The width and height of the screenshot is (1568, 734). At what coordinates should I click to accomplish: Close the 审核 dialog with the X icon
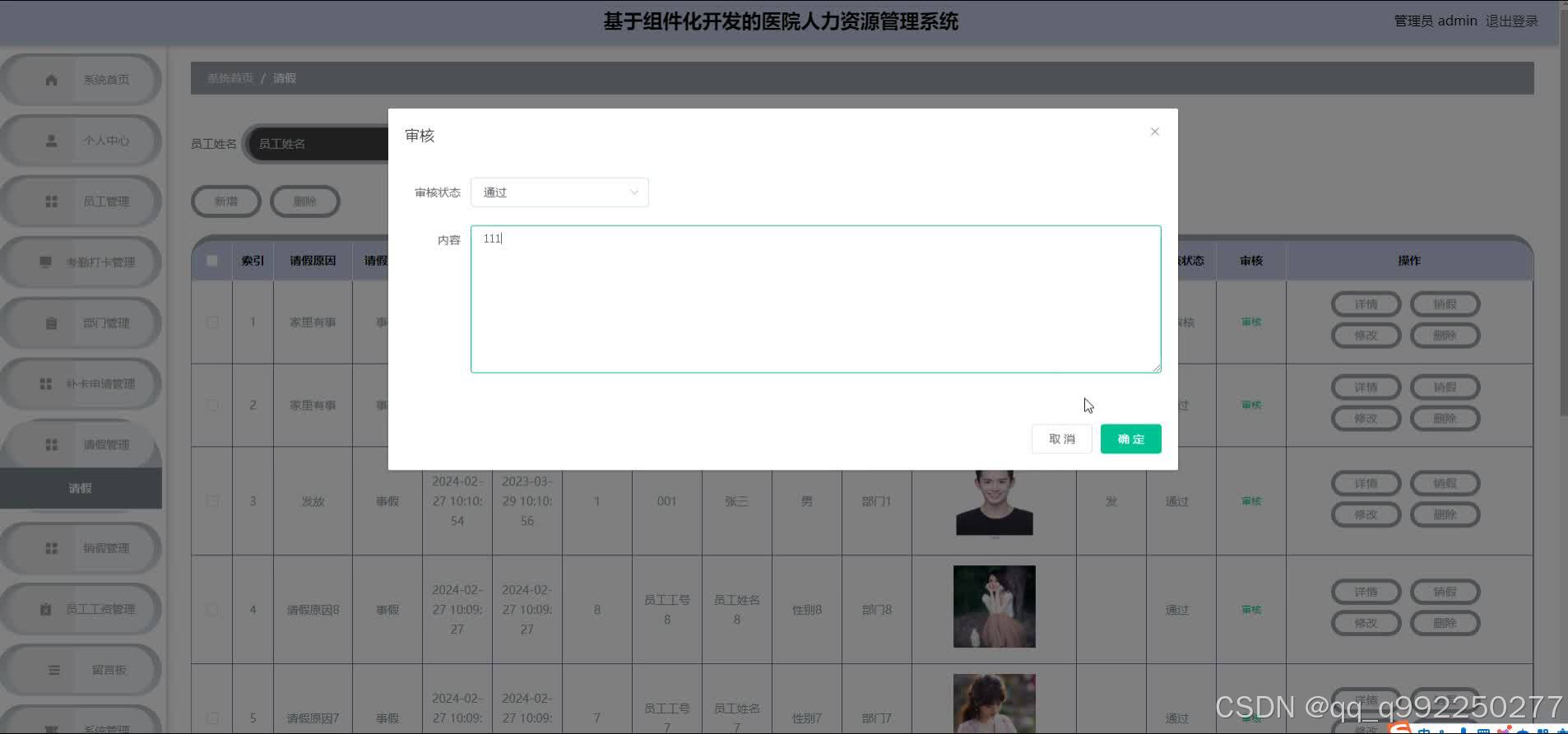tap(1154, 132)
